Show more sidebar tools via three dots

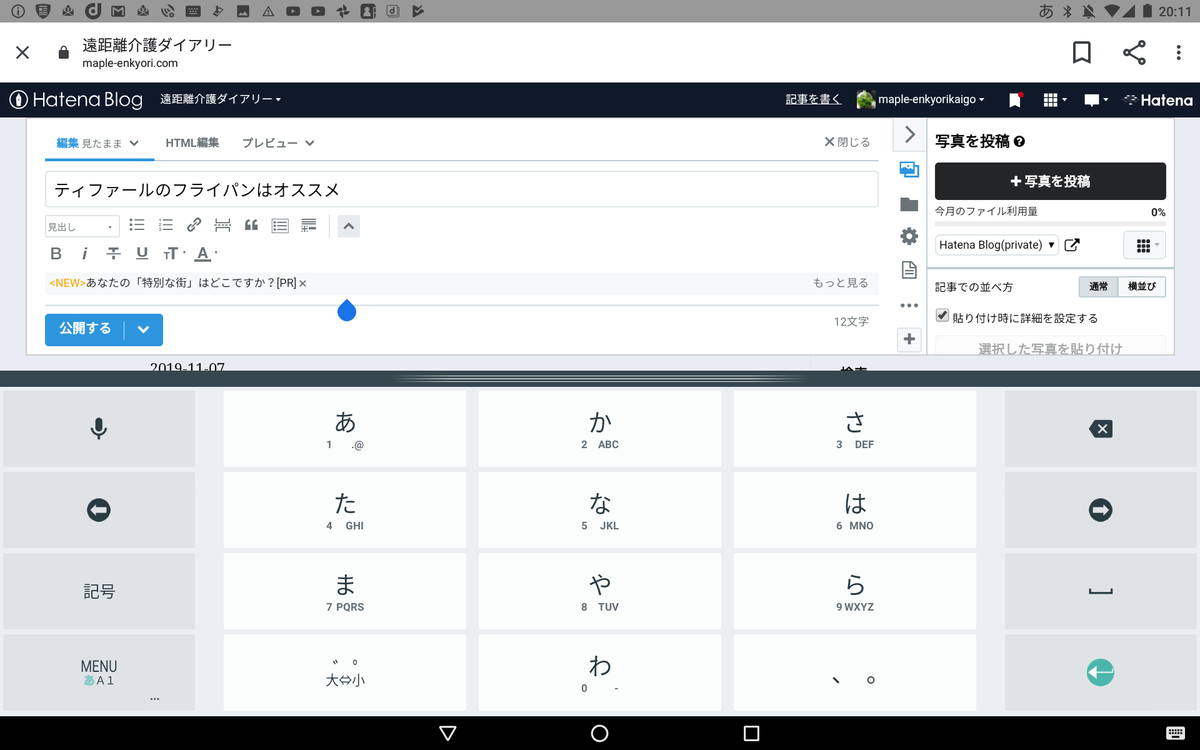(x=909, y=305)
